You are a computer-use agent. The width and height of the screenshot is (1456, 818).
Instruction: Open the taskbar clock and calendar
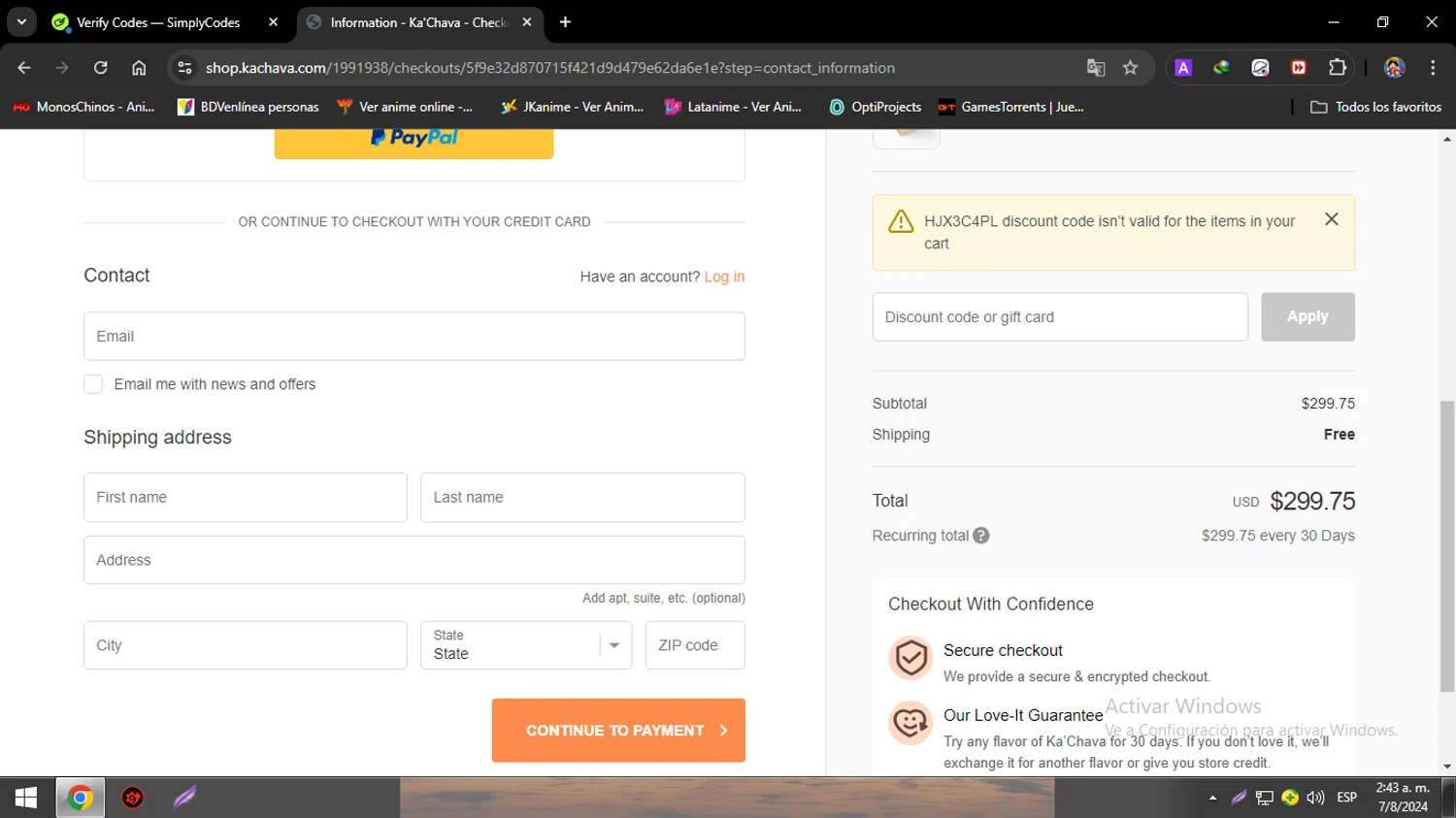coord(1403,798)
